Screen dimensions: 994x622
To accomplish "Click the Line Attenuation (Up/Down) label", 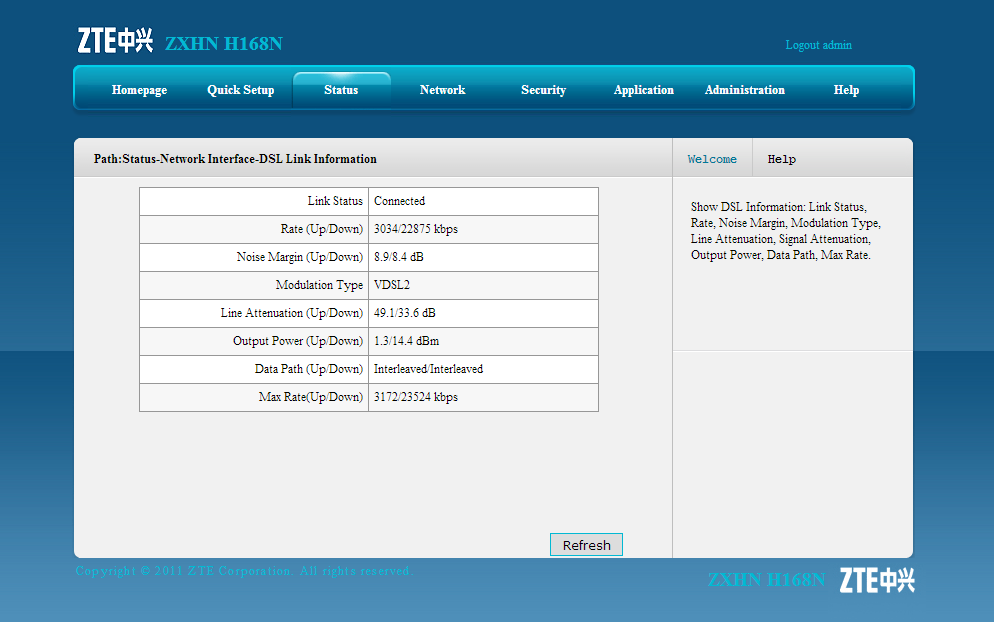I will (x=292, y=313).
